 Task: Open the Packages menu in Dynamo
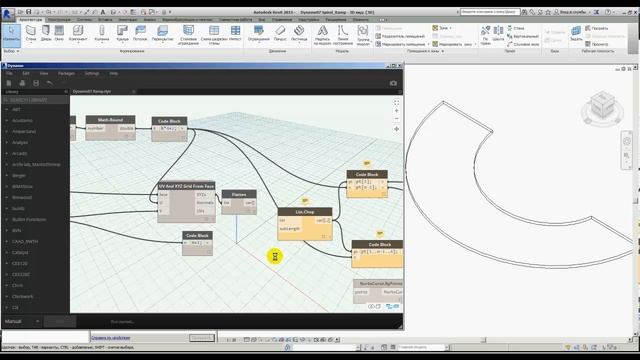(66, 73)
